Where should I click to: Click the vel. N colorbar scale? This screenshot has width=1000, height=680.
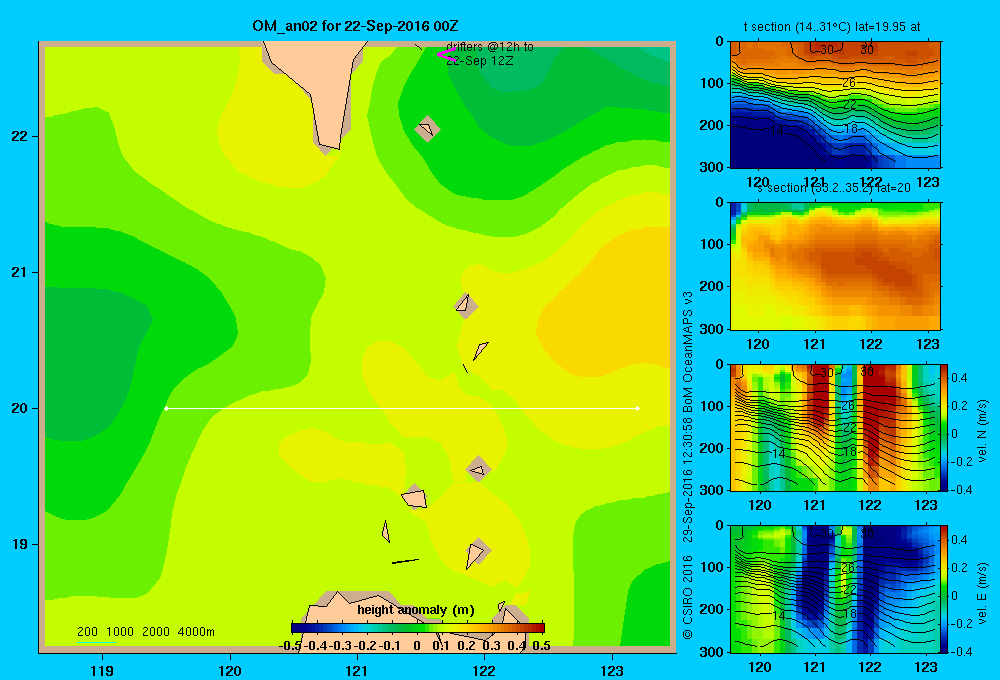click(945, 427)
